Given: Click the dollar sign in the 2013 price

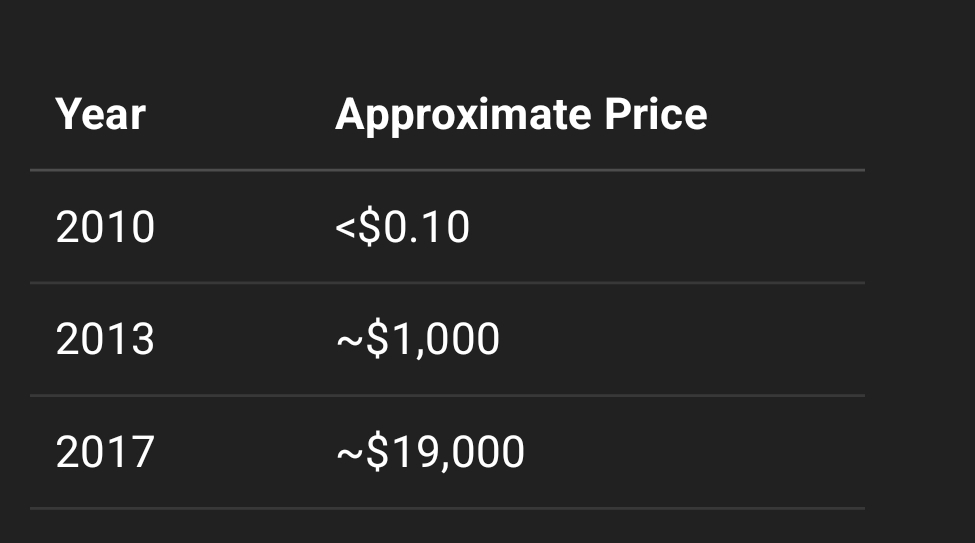Looking at the screenshot, I should (x=376, y=340).
